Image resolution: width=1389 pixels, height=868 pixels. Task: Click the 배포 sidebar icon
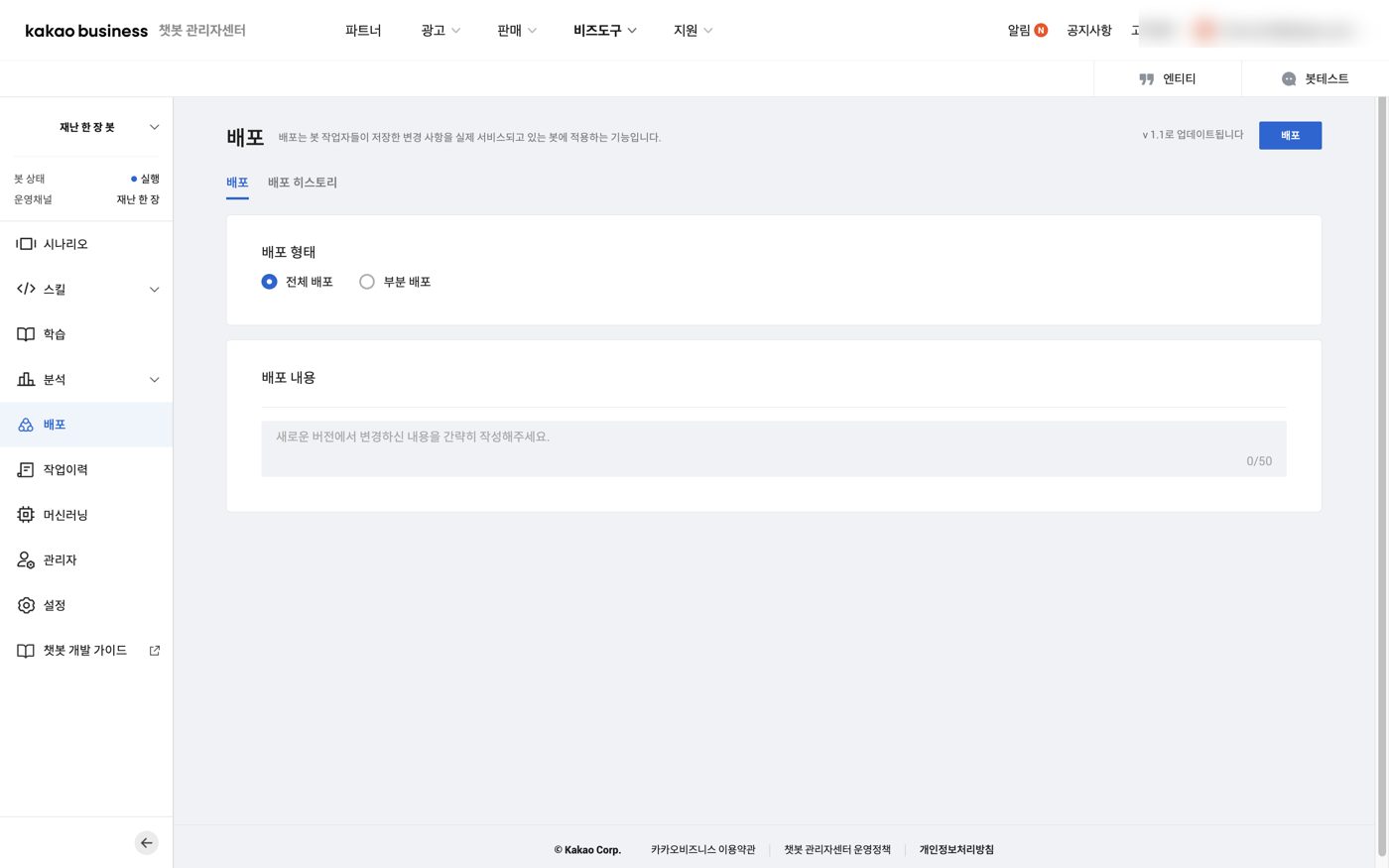(26, 425)
